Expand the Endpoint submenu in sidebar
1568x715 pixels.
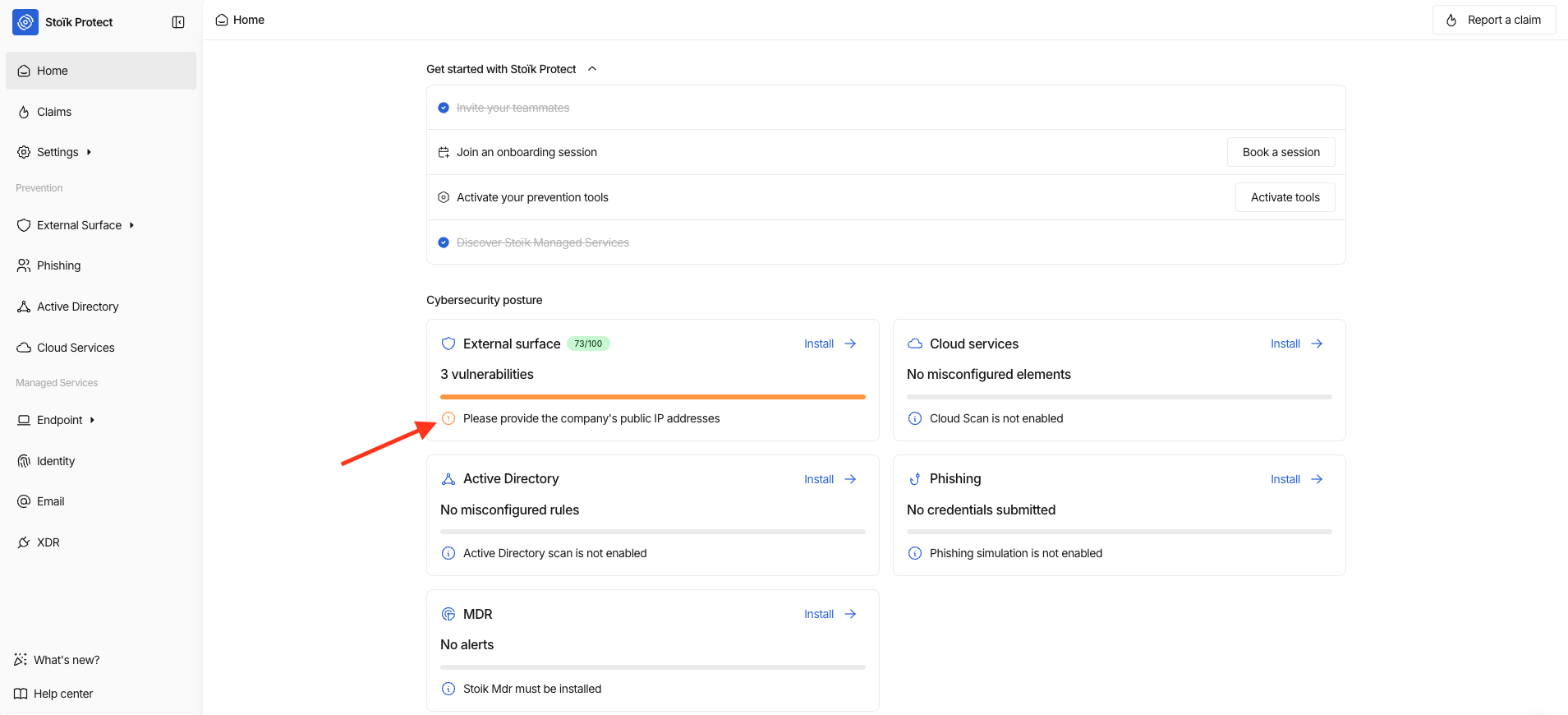tap(92, 420)
